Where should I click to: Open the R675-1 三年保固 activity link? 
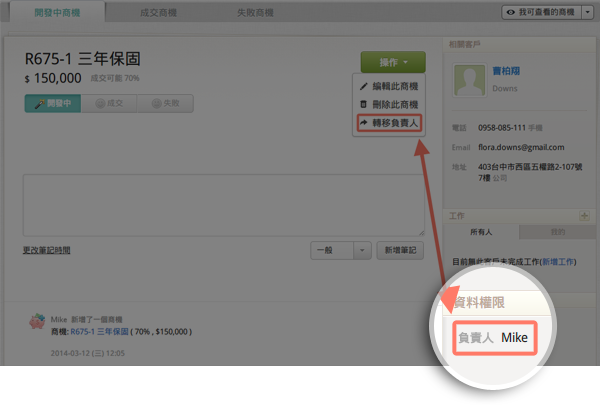pos(99,332)
